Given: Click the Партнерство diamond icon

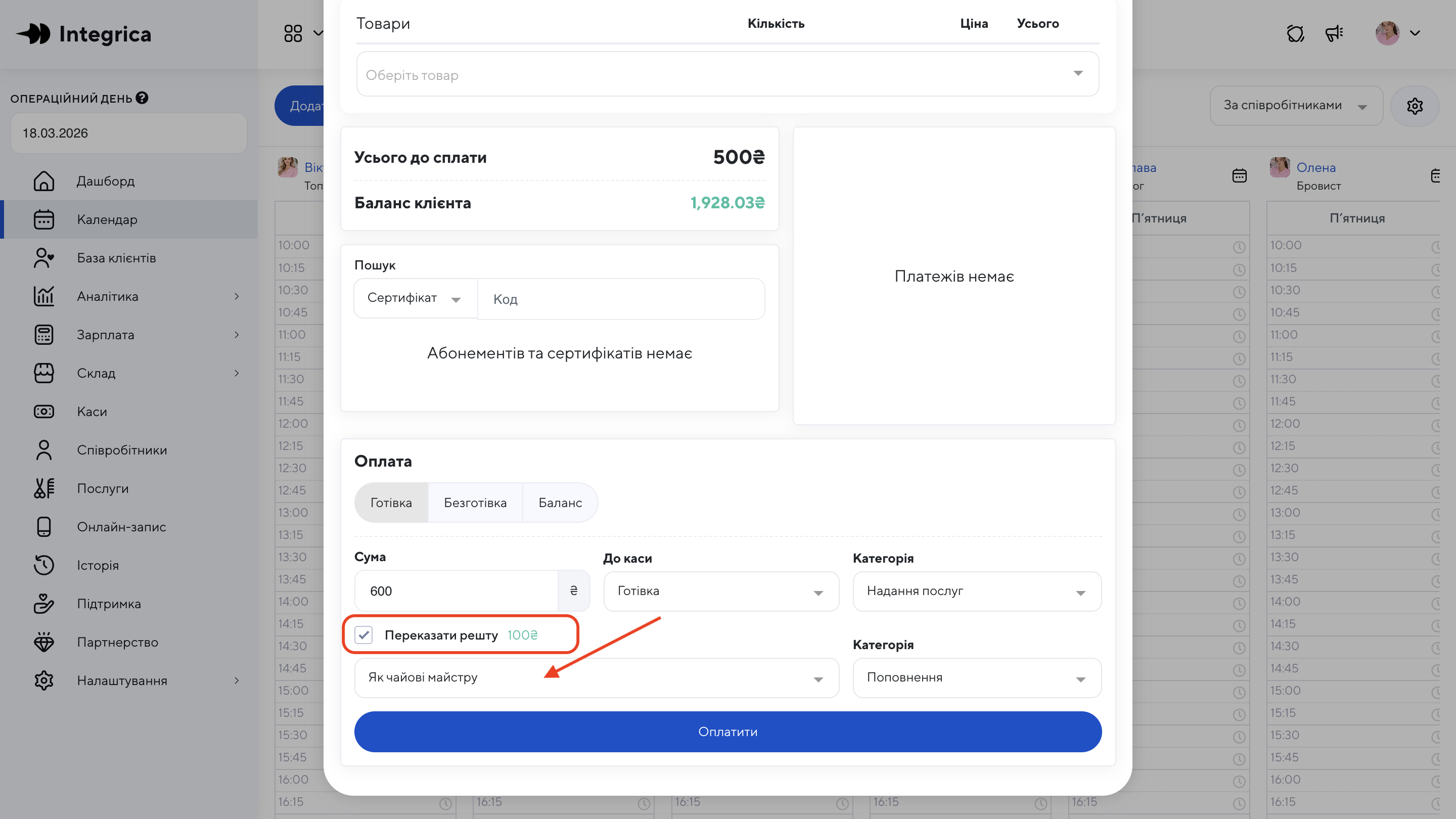Looking at the screenshot, I should 43,642.
